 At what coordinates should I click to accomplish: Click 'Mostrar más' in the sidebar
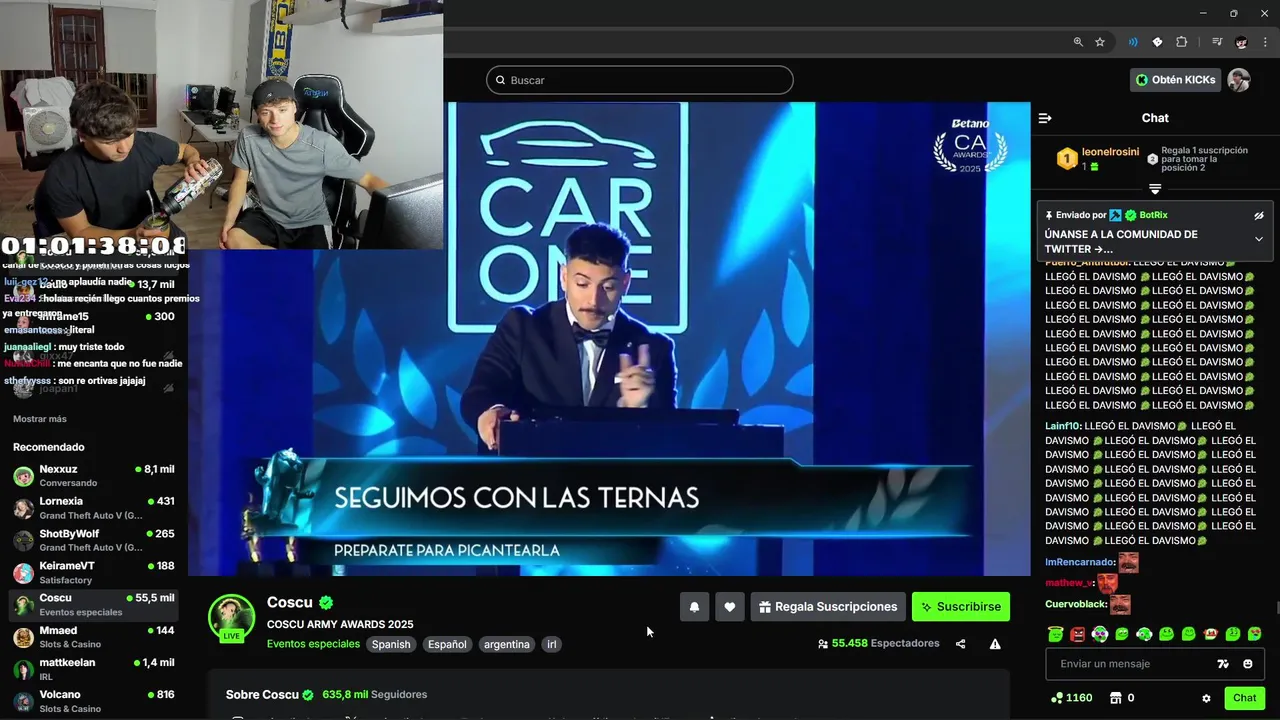[40, 419]
